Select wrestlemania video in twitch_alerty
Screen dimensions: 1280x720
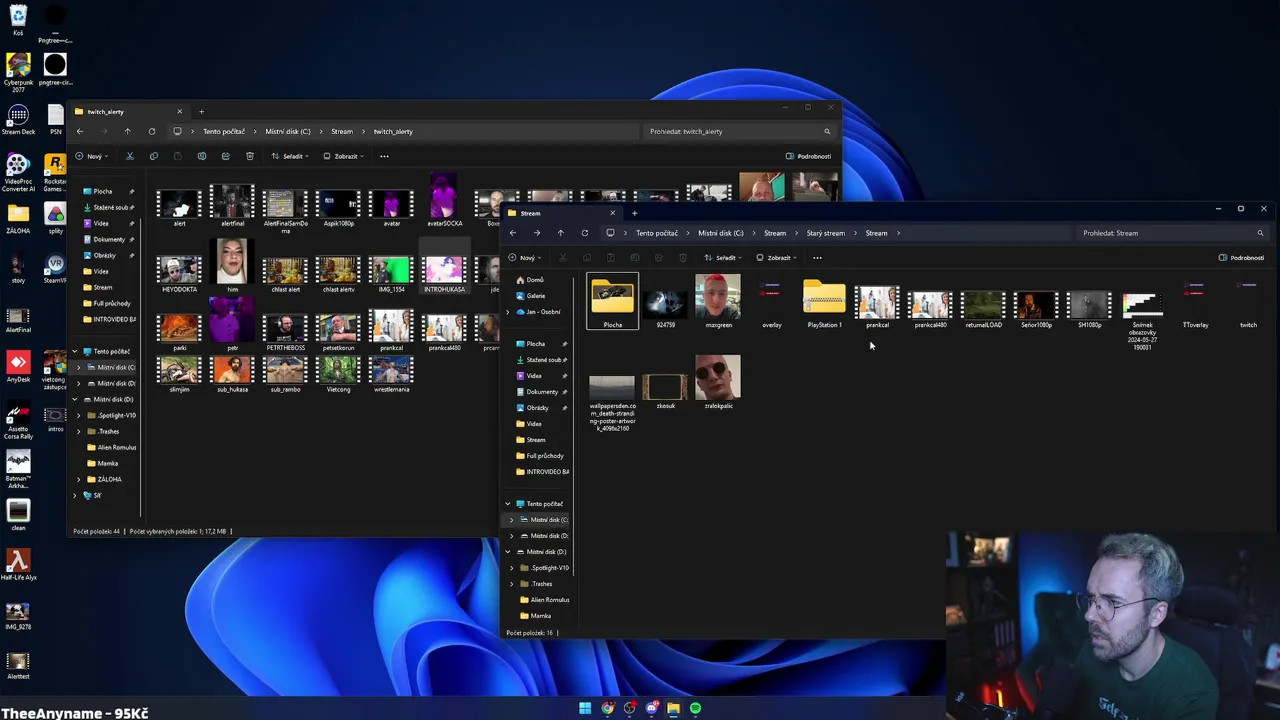(391, 374)
